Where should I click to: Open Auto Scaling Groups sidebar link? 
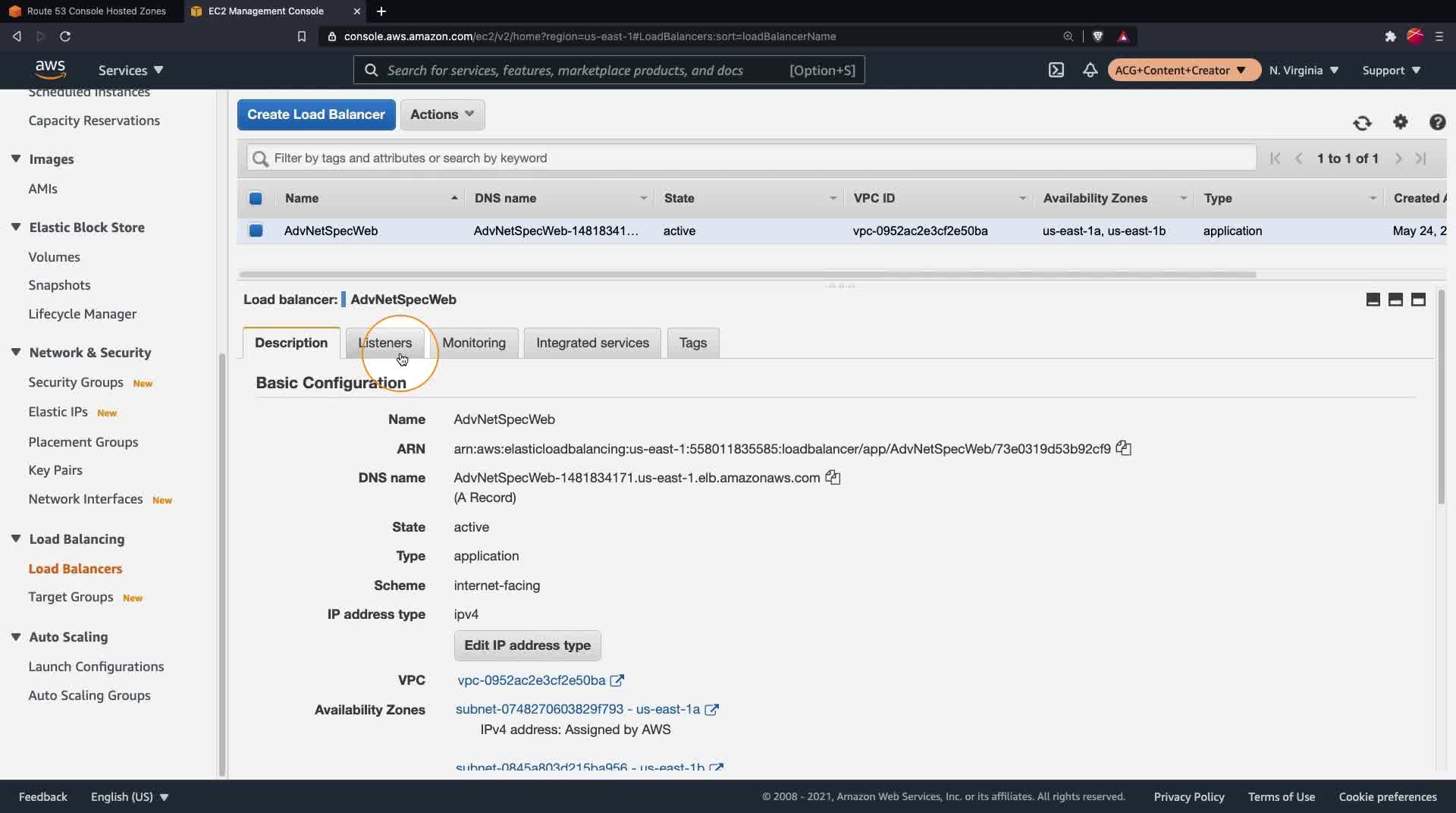click(89, 695)
